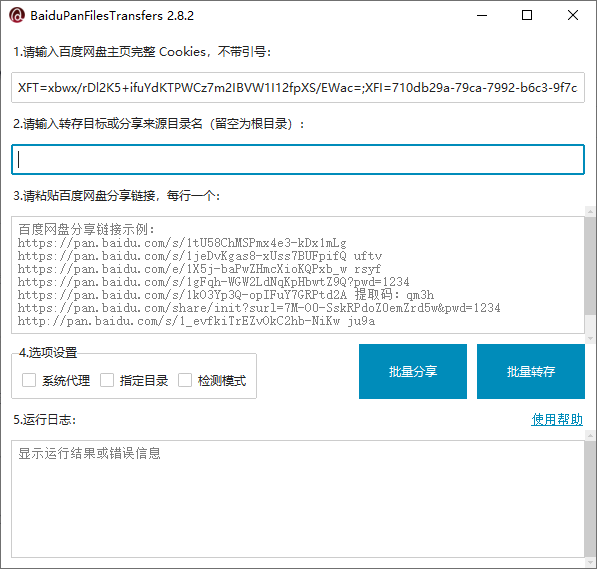Enable the 系统代理 checkbox
Screen dimensions: 597x569
[29, 380]
